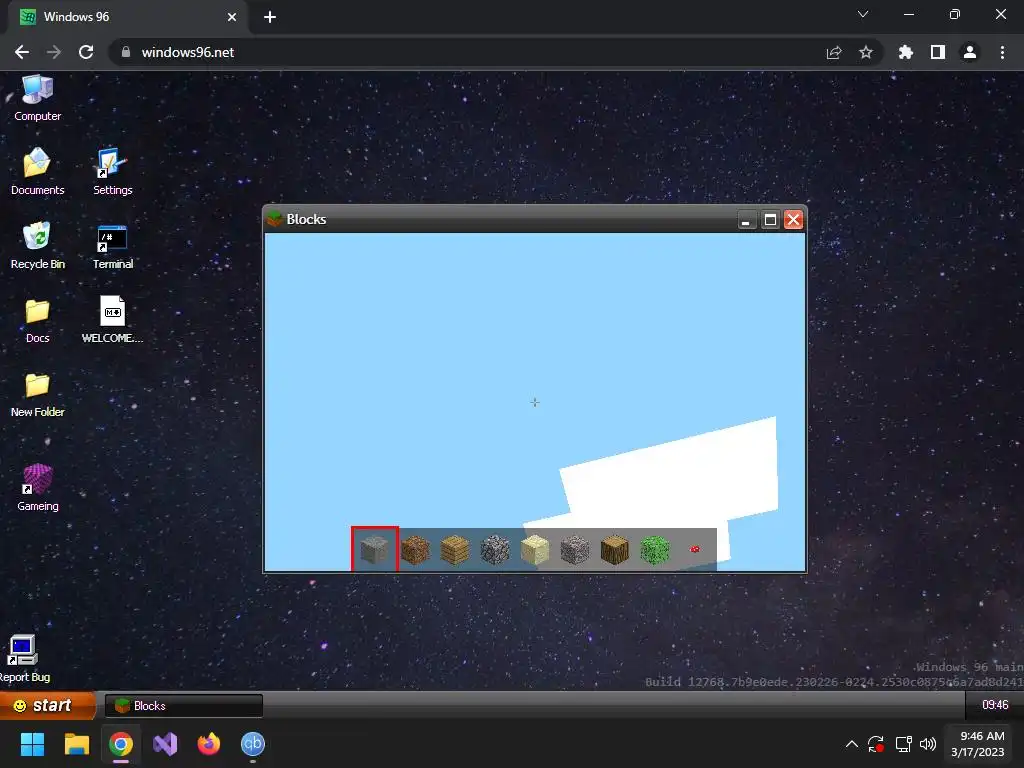Select the cobblestone block in hotbar
The width and height of the screenshot is (1024, 768).
coord(495,550)
